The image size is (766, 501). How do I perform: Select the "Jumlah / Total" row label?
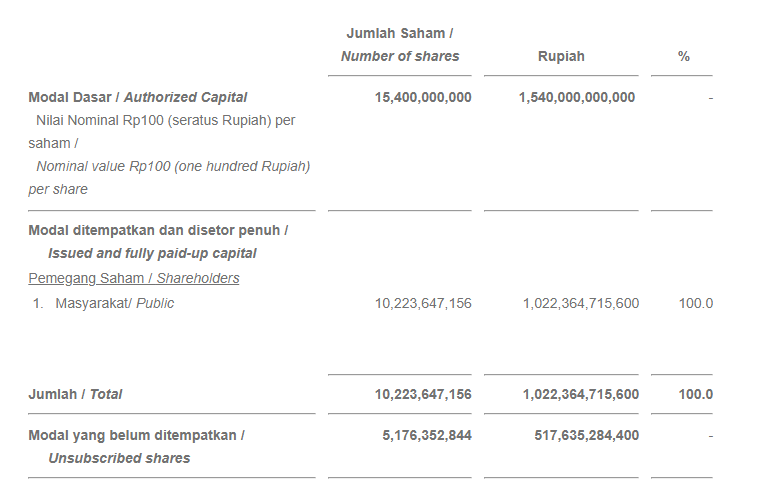coord(75,394)
